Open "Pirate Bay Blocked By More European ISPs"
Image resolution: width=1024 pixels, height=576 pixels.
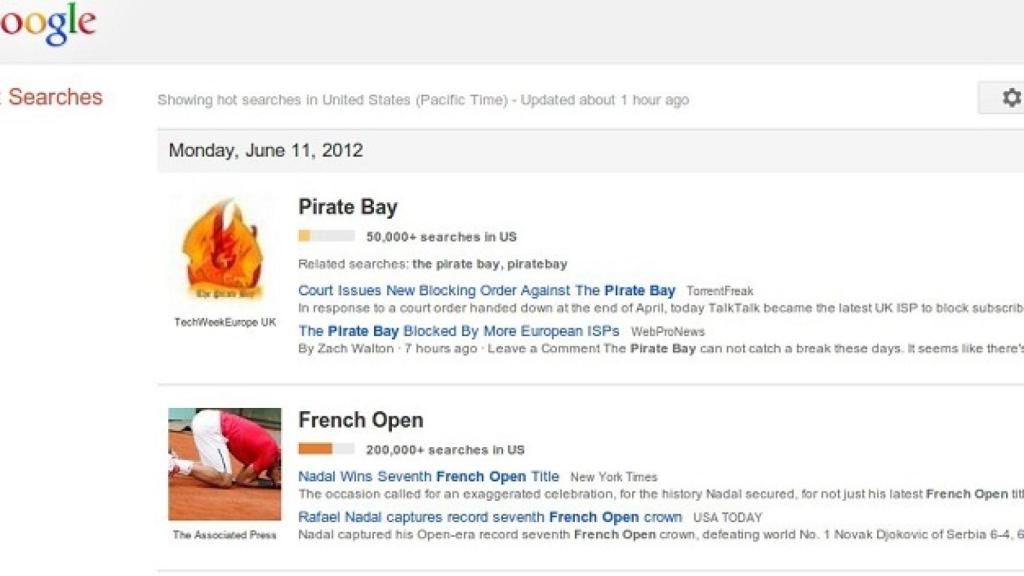click(x=459, y=331)
